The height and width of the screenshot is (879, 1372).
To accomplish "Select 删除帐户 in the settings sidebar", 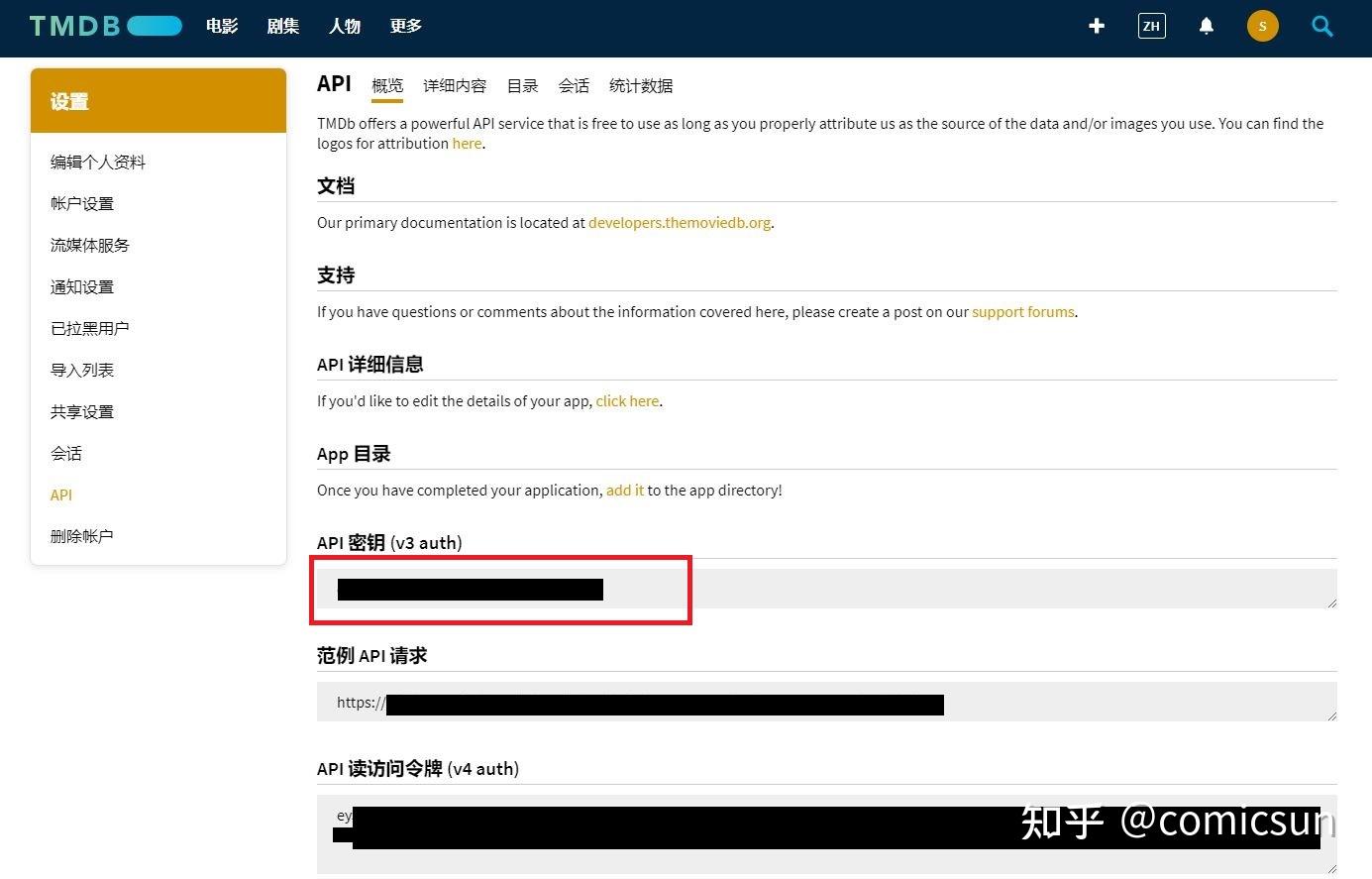I will pyautogui.click(x=81, y=536).
